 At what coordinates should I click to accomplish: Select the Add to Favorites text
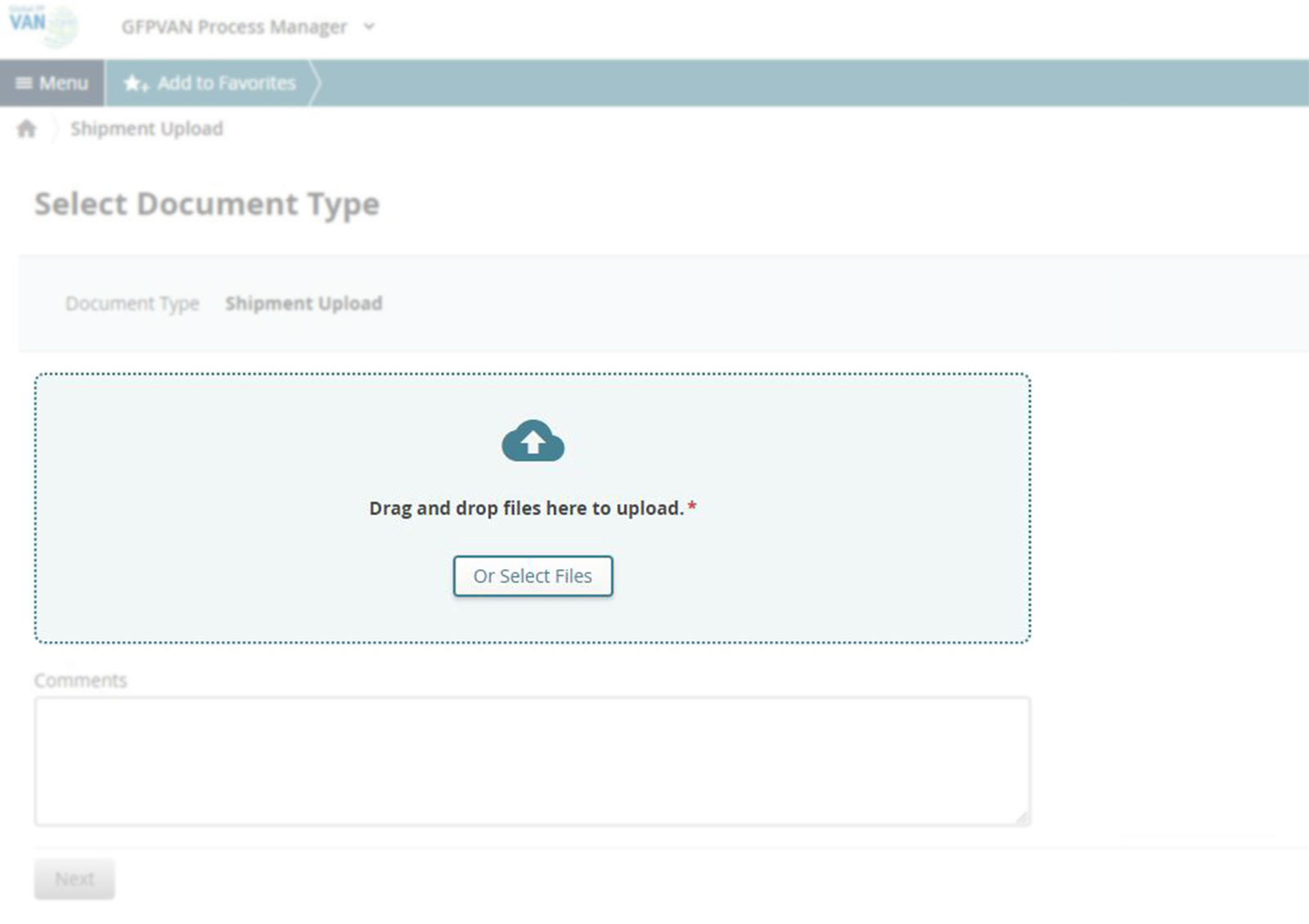point(227,83)
